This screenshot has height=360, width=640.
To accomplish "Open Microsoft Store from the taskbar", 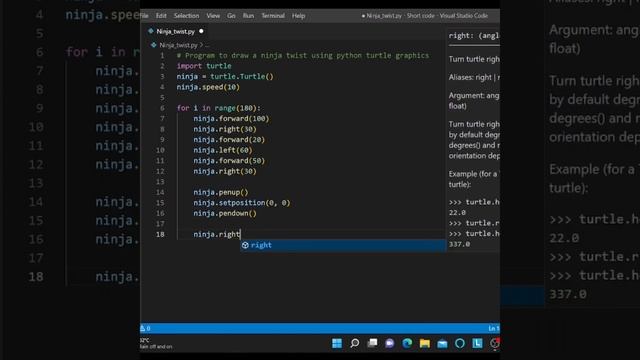I will (442, 343).
